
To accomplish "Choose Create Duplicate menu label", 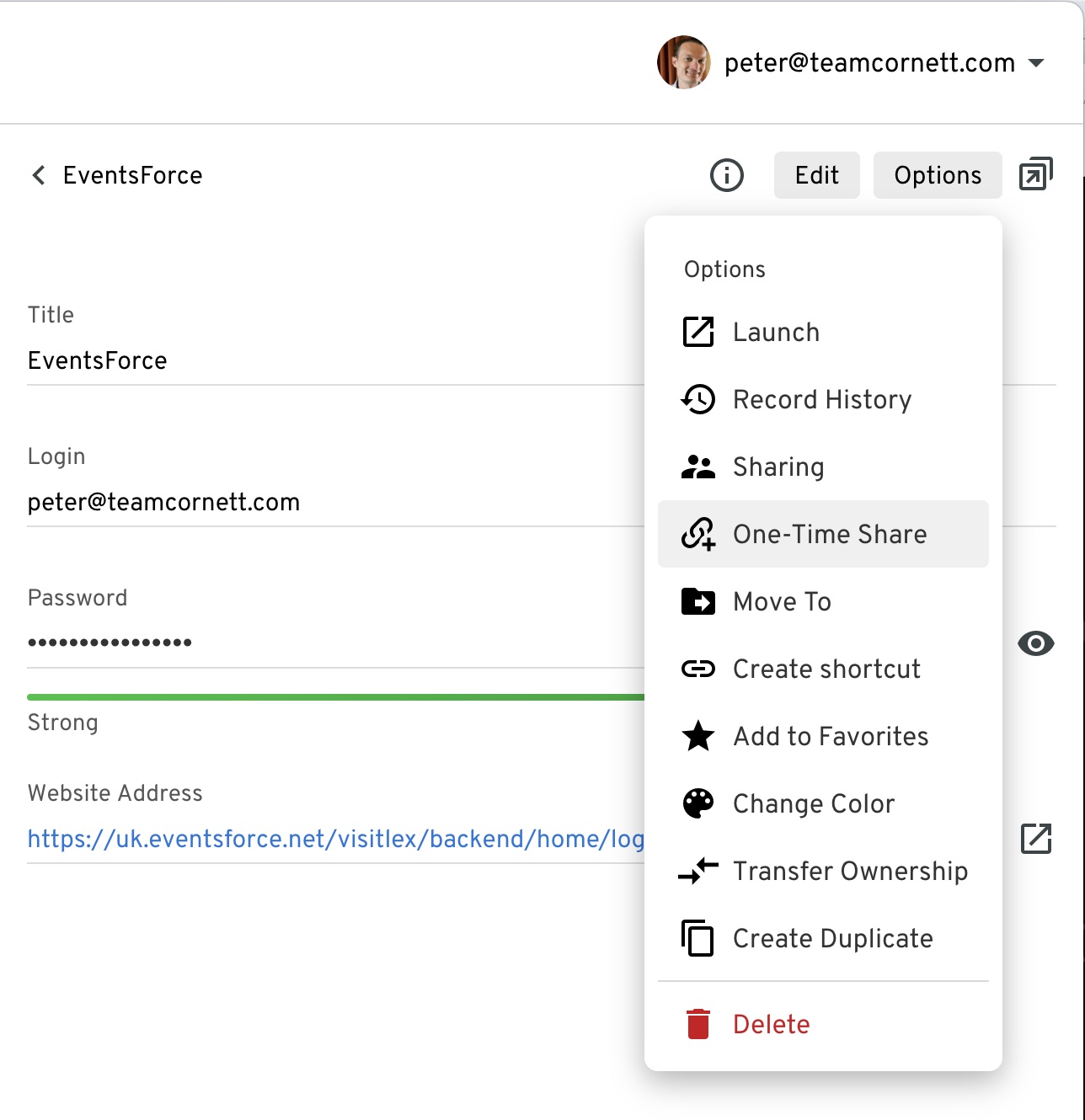I will coord(832,938).
